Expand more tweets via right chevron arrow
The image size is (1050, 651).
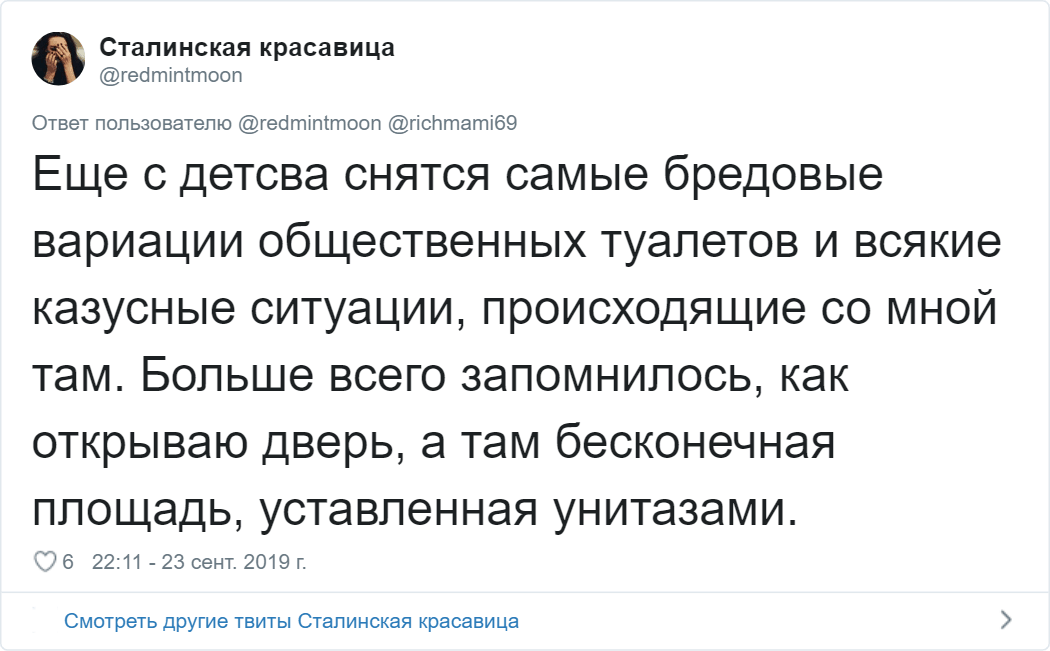pos(1005,620)
